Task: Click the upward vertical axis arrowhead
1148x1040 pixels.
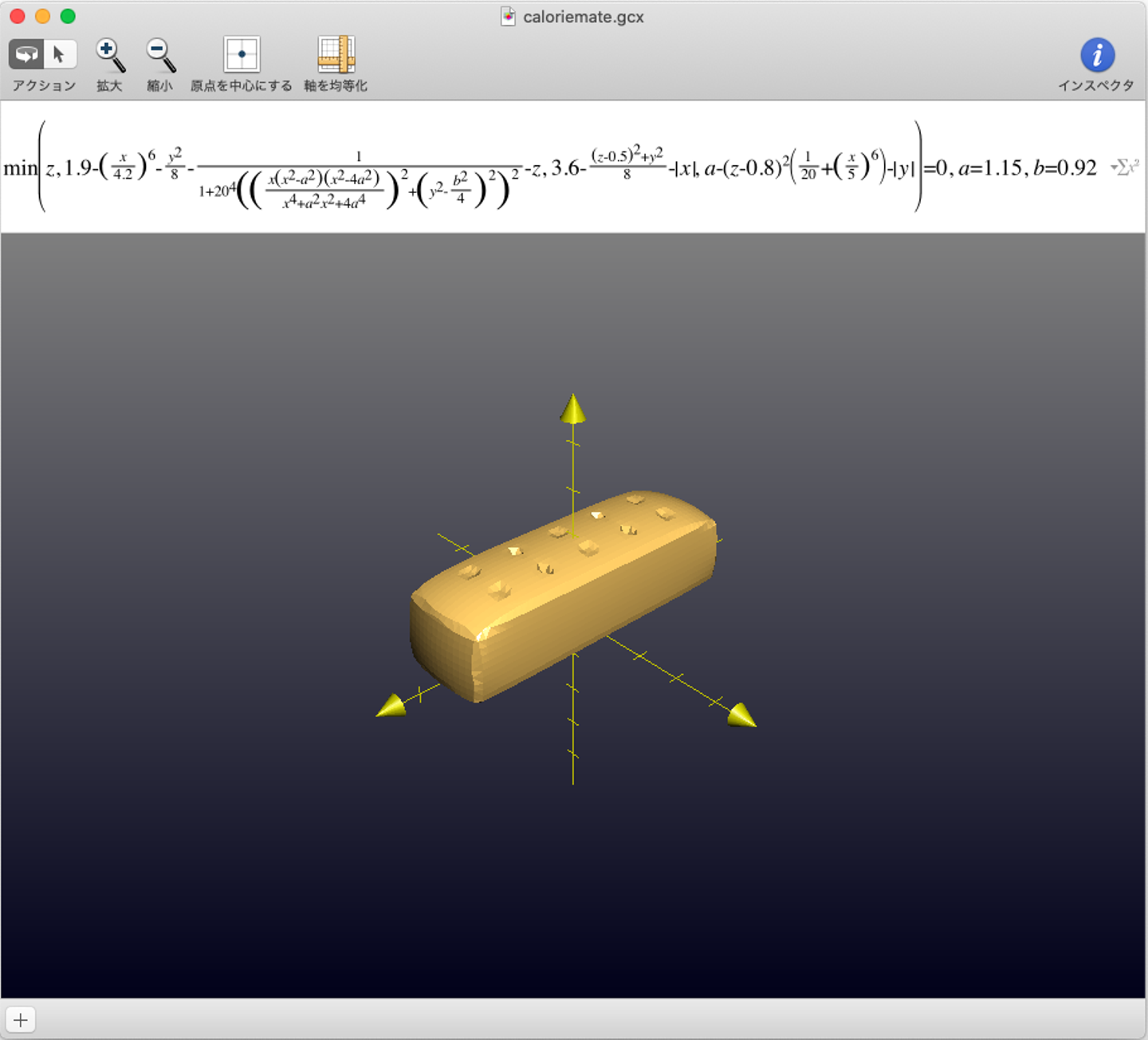Action: click(572, 408)
